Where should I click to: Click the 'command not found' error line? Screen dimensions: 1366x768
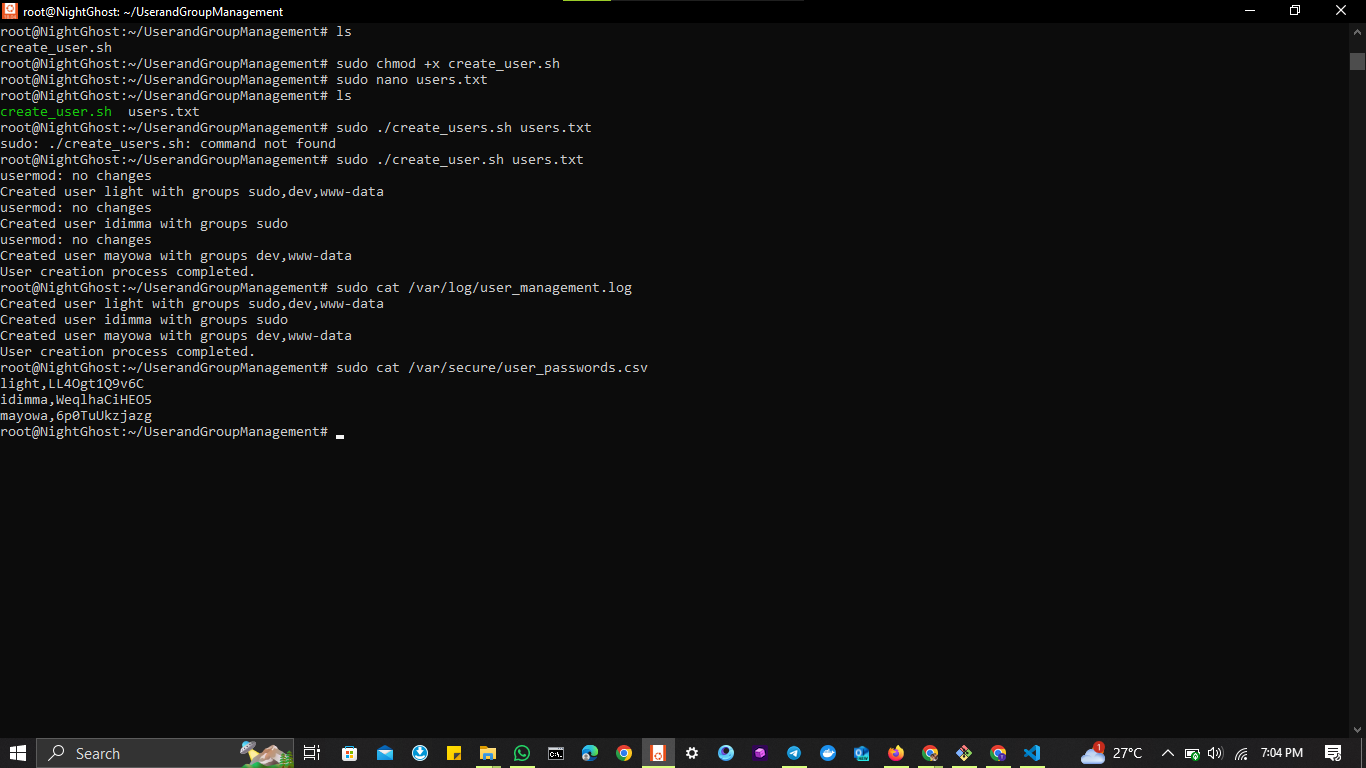tap(168, 144)
